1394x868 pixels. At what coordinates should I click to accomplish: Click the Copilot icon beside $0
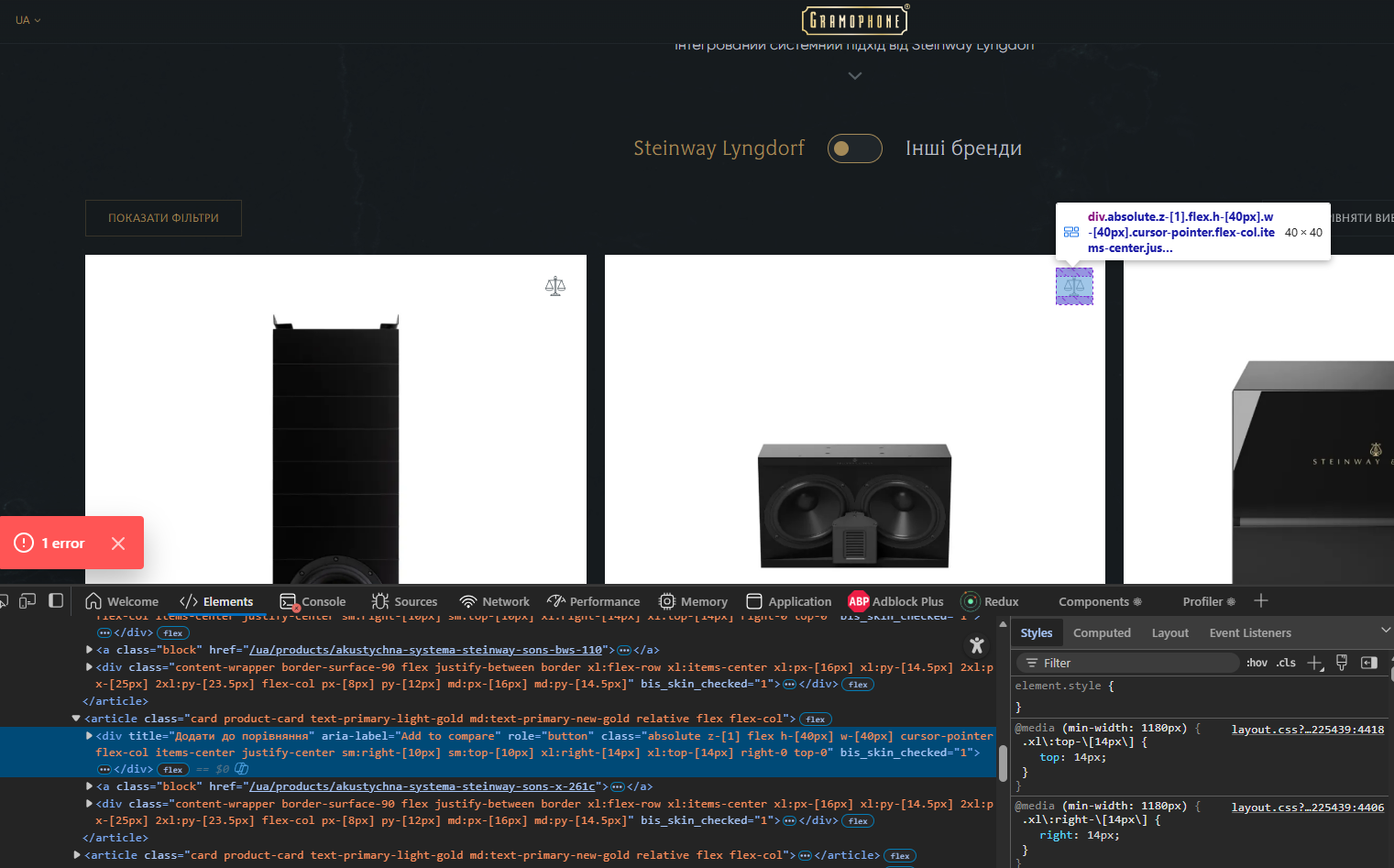pyautogui.click(x=242, y=769)
